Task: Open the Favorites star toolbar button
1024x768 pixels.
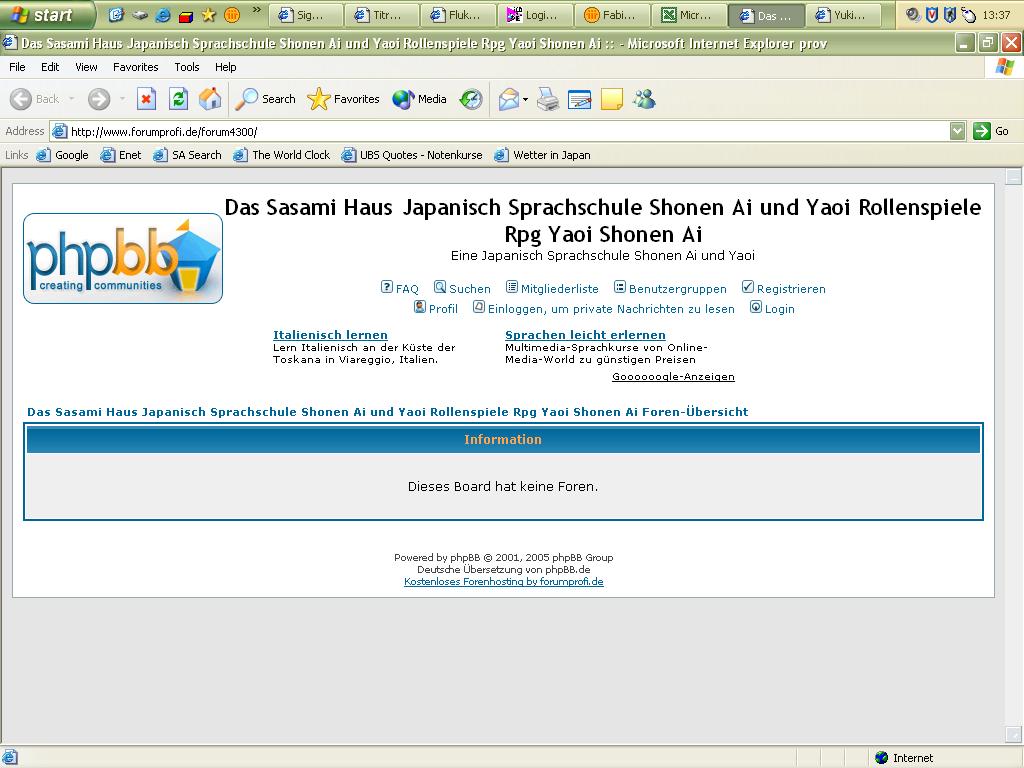Action: [x=343, y=99]
